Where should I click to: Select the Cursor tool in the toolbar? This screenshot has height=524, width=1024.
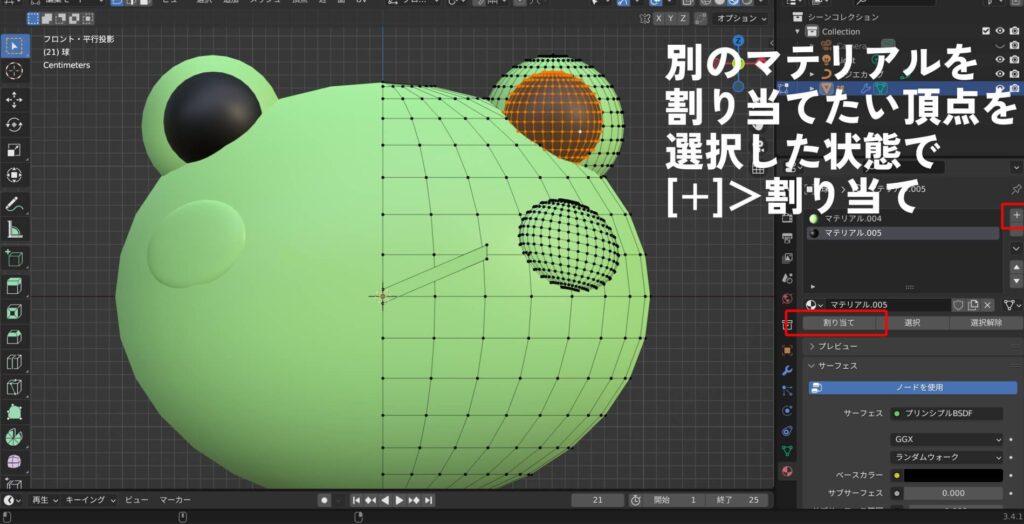pos(15,70)
